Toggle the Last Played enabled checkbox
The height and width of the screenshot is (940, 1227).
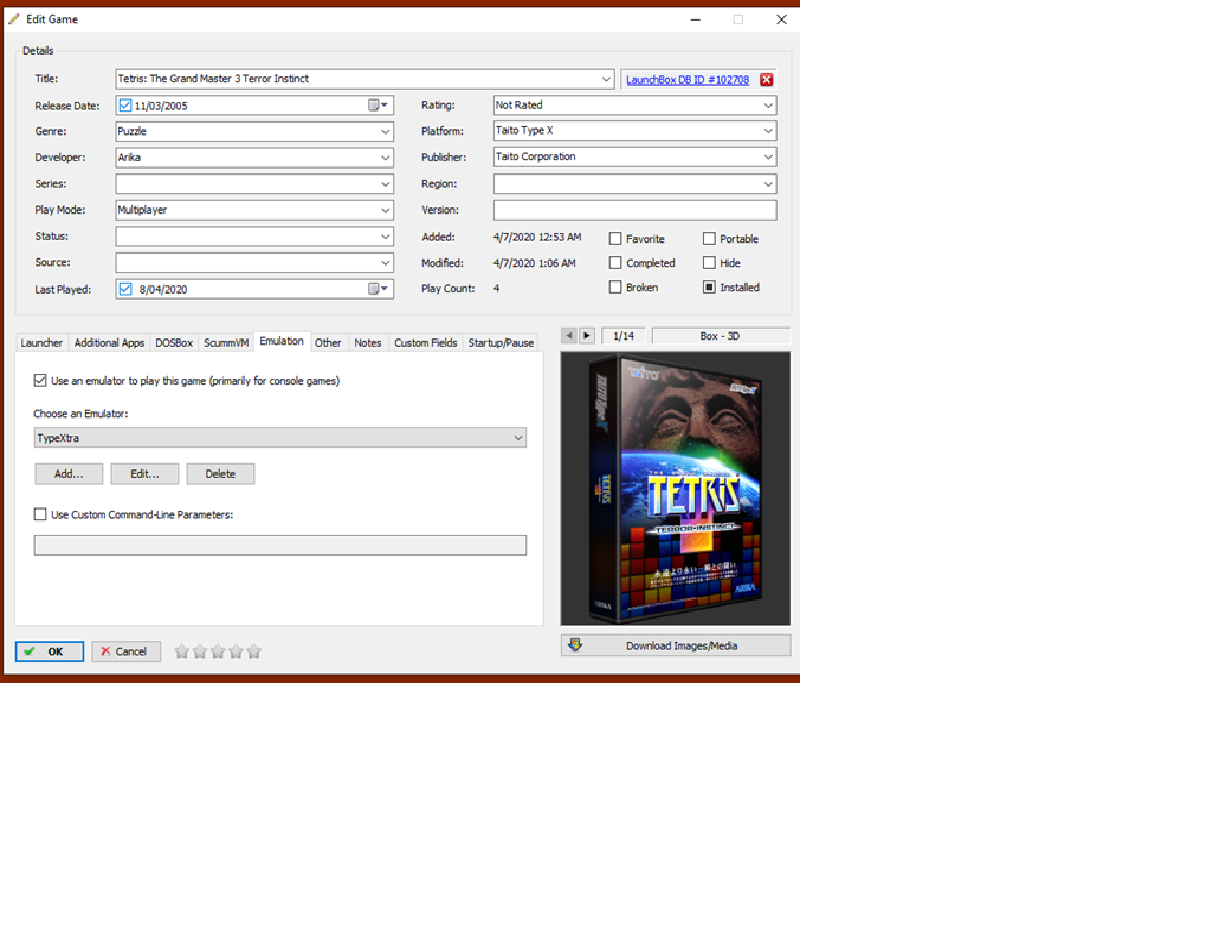click(125, 289)
